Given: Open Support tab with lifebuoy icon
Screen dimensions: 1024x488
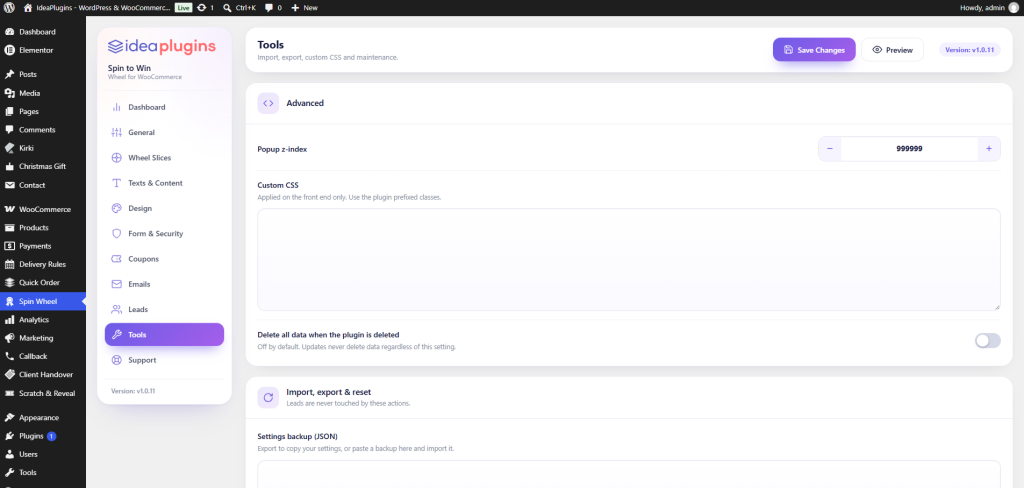Looking at the screenshot, I should pos(165,360).
